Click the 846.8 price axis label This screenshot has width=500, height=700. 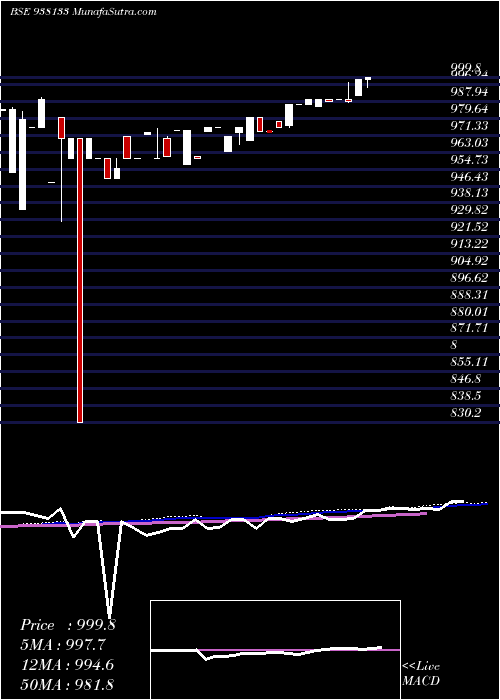pyautogui.click(x=466, y=379)
